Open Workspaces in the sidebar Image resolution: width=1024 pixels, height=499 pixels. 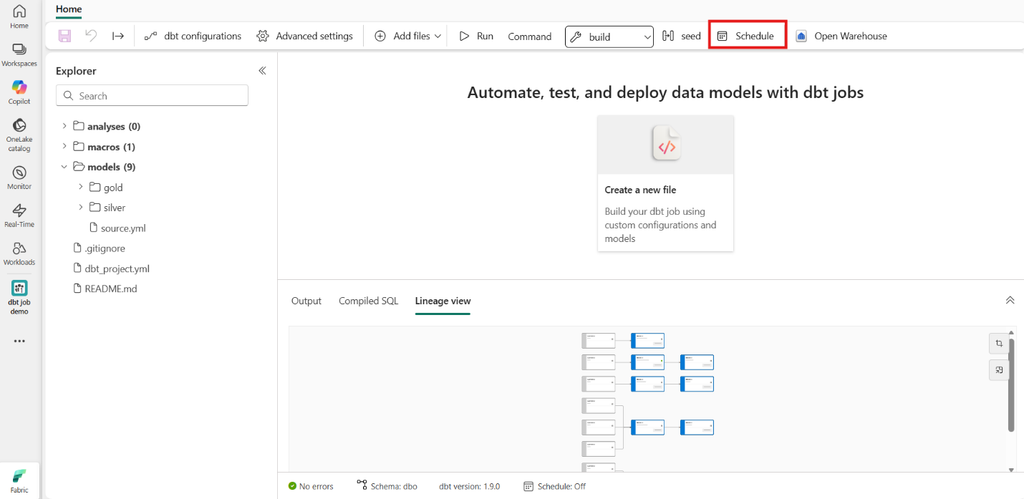(x=20, y=55)
